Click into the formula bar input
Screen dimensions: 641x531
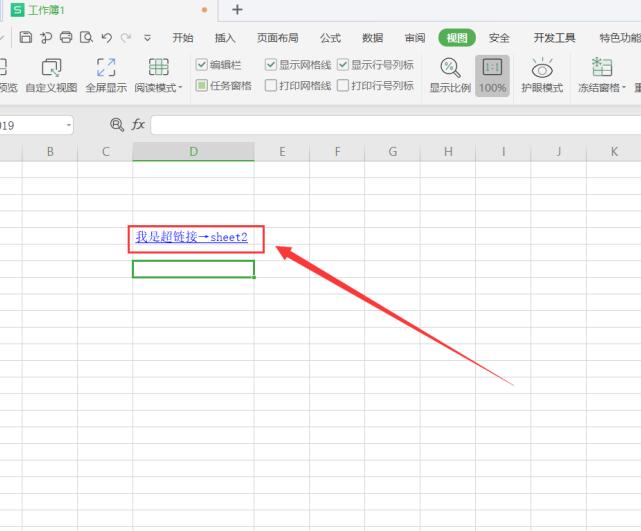click(x=396, y=125)
